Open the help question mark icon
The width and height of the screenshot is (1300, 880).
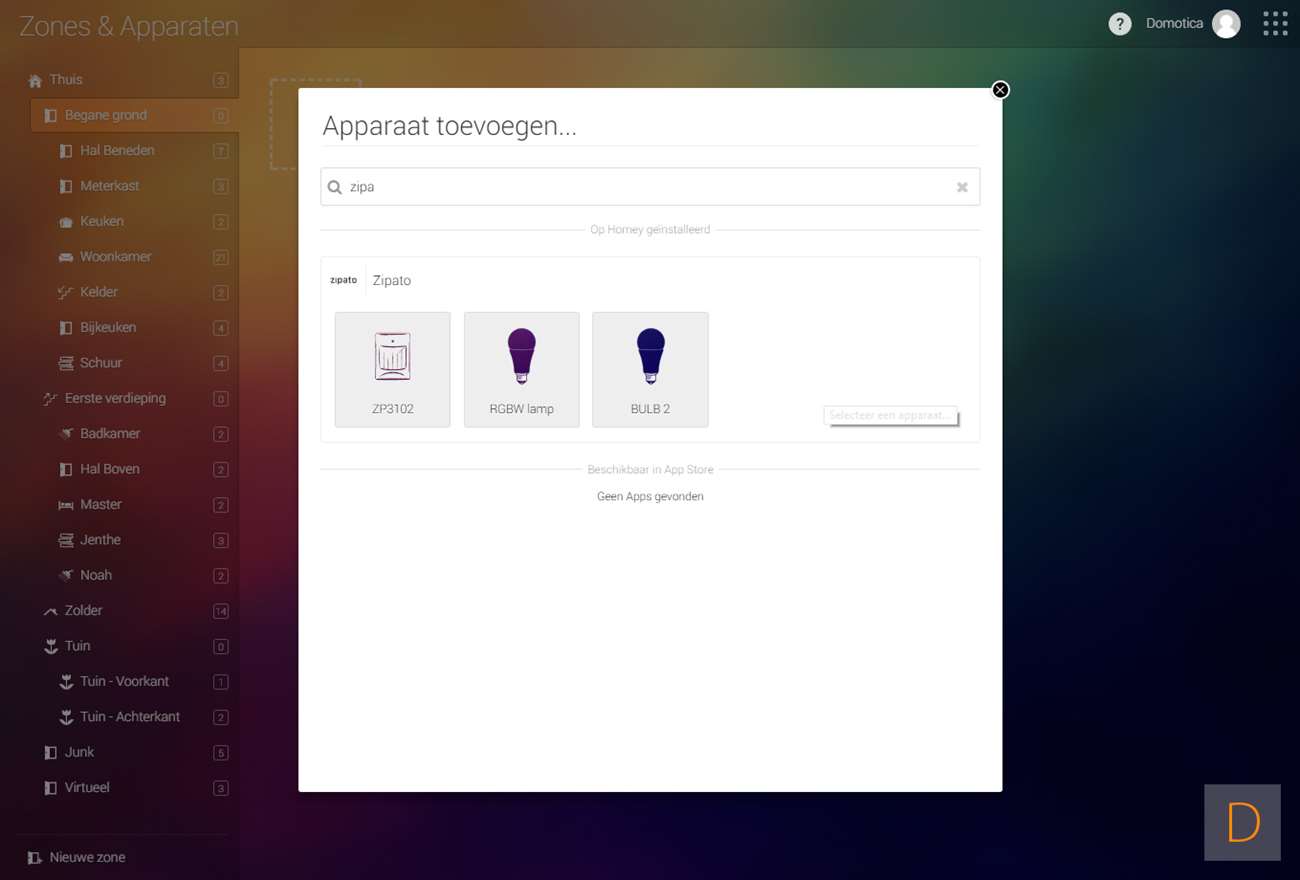point(1120,24)
